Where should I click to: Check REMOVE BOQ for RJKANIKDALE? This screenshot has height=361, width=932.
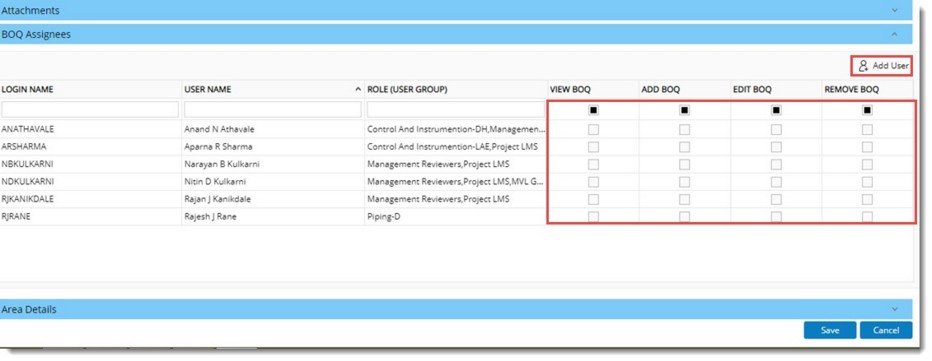868,199
